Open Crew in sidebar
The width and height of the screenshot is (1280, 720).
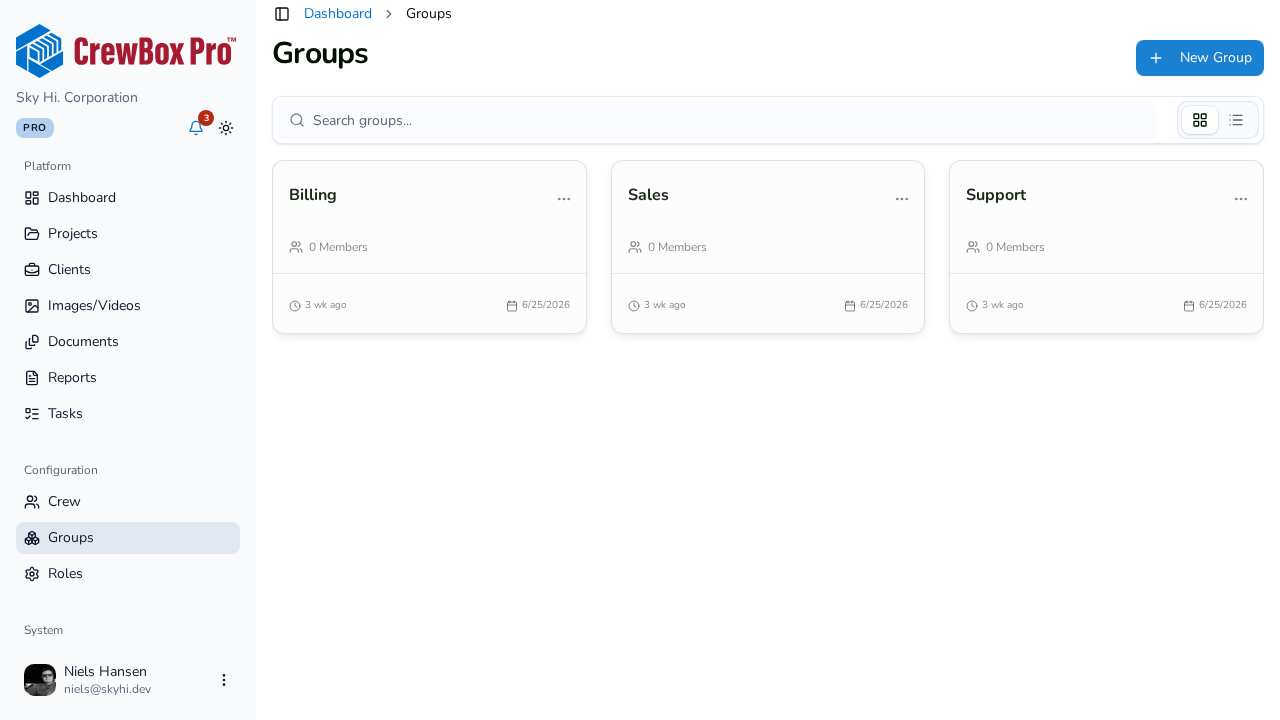(128, 502)
